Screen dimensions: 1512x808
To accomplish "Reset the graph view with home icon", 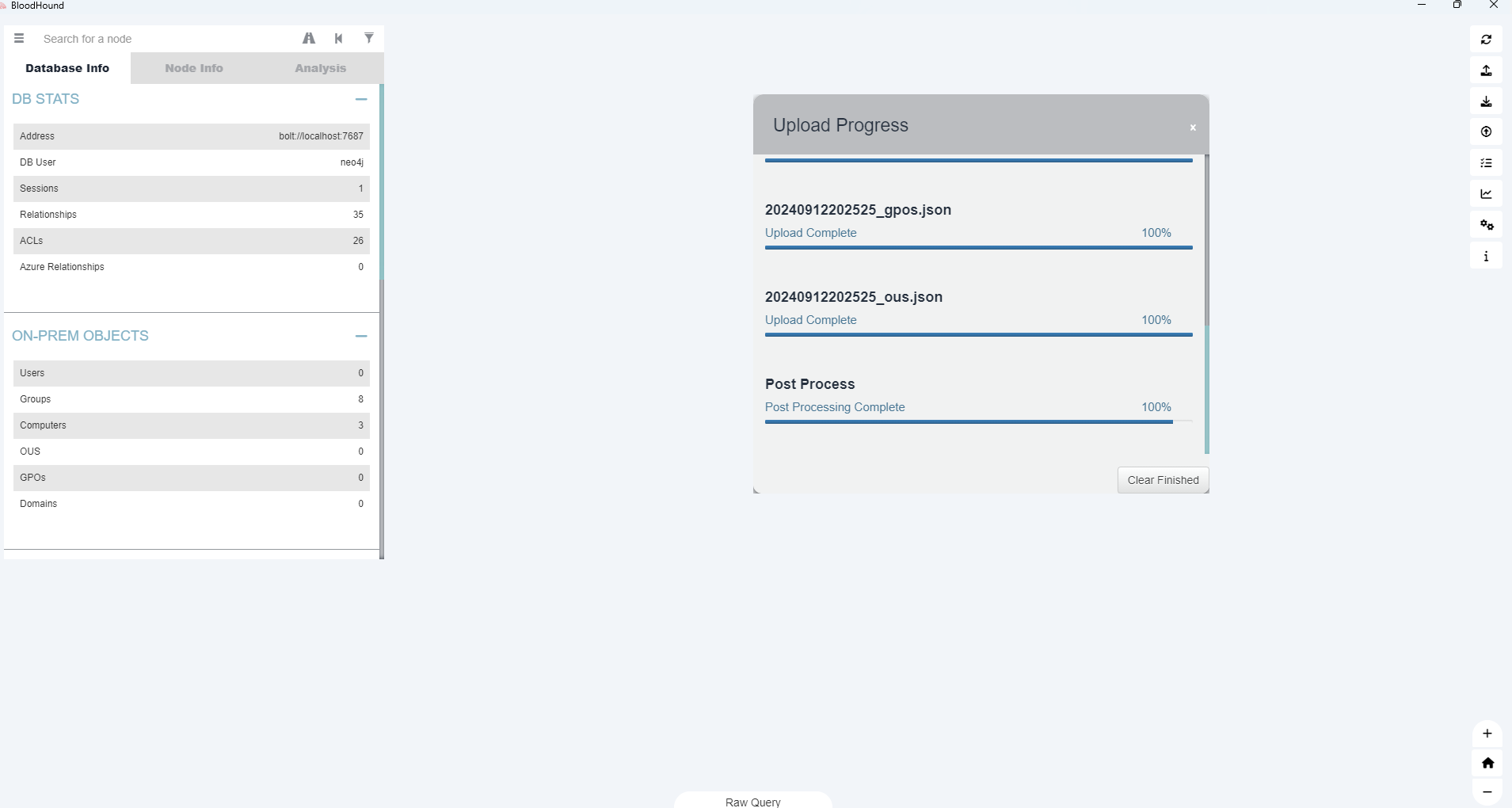I will click(1487, 763).
